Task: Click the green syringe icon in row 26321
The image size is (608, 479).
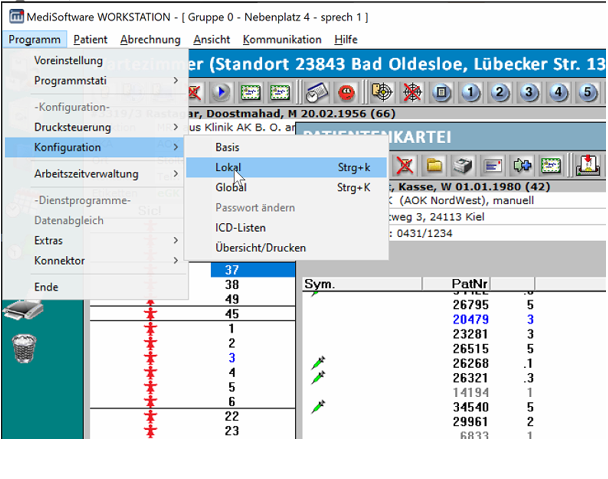Action: pyautogui.click(x=318, y=377)
